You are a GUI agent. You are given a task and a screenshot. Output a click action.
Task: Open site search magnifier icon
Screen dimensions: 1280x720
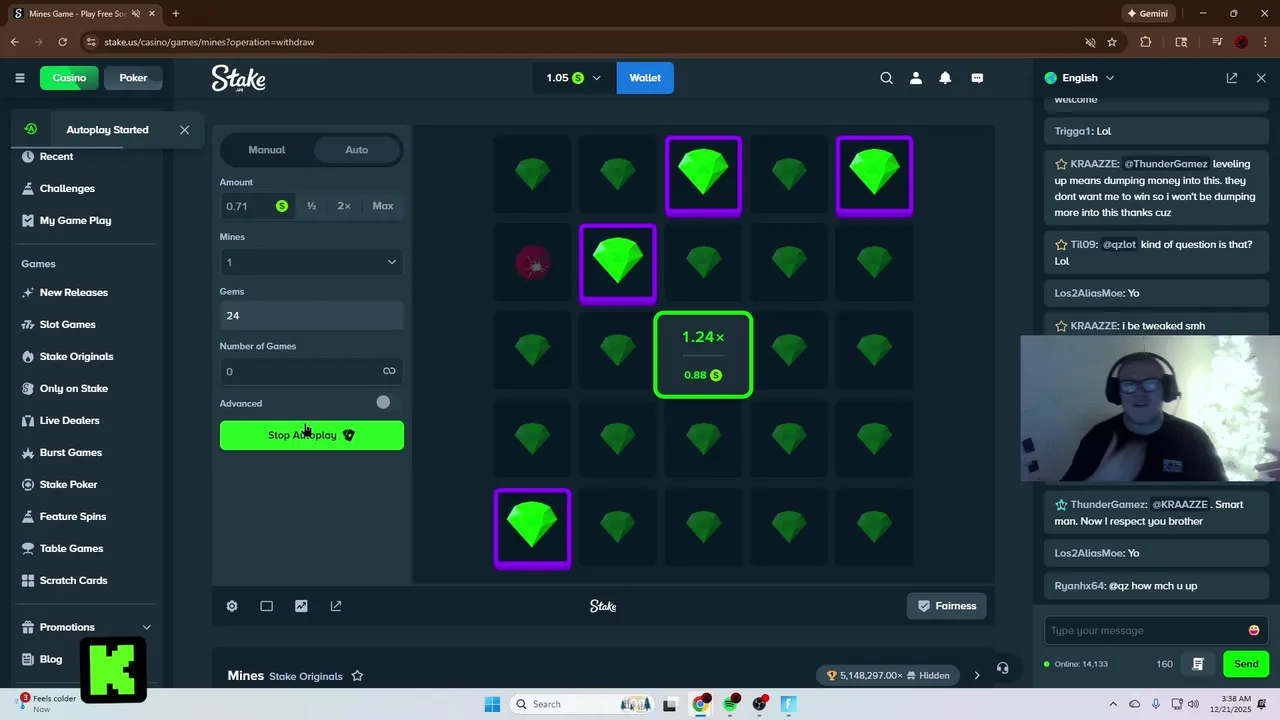(886, 78)
